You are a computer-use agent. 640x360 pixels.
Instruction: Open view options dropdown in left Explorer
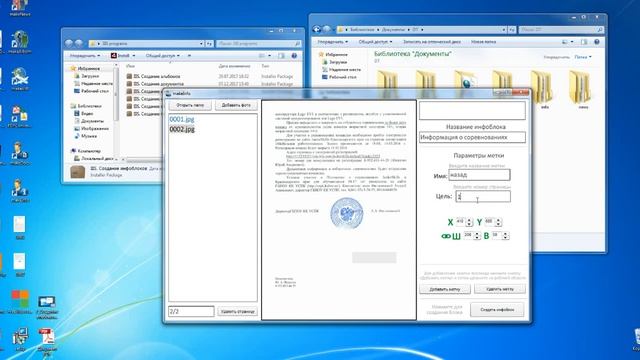[x=269, y=56]
